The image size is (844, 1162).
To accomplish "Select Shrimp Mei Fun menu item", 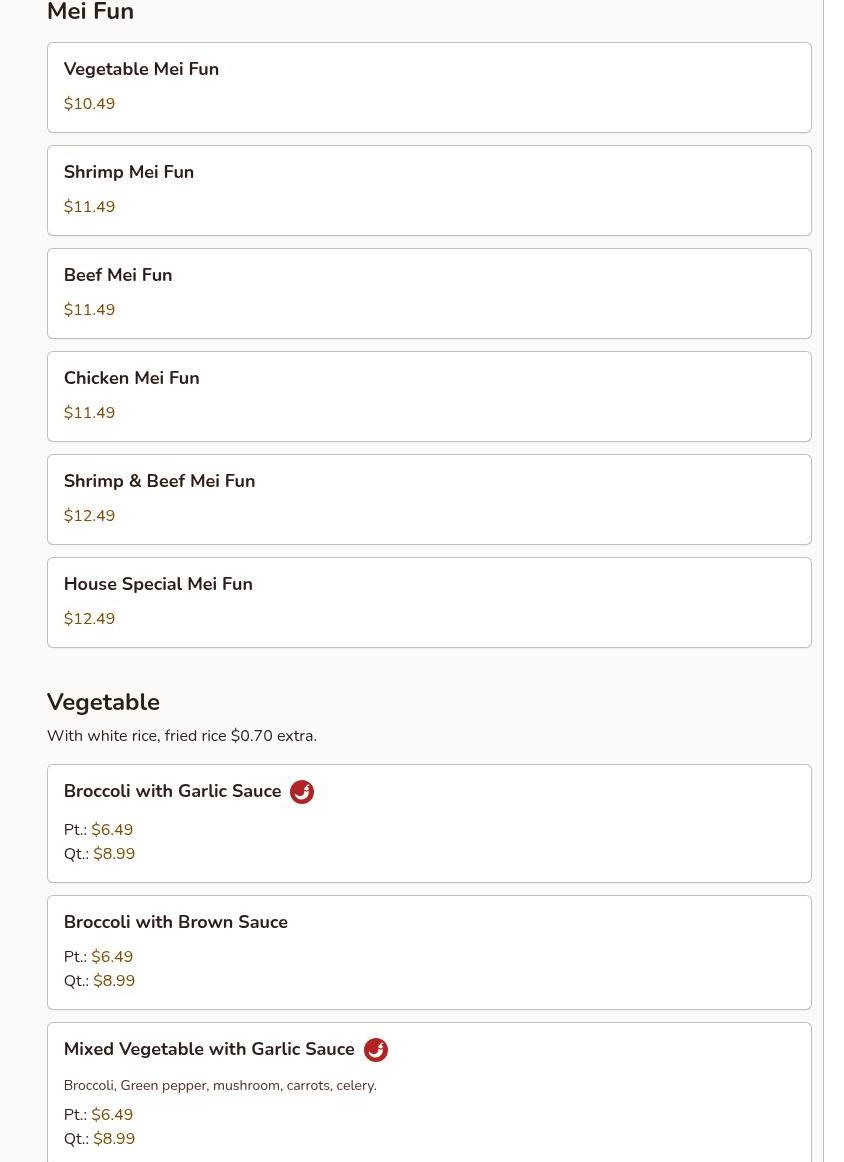I will (x=428, y=190).
